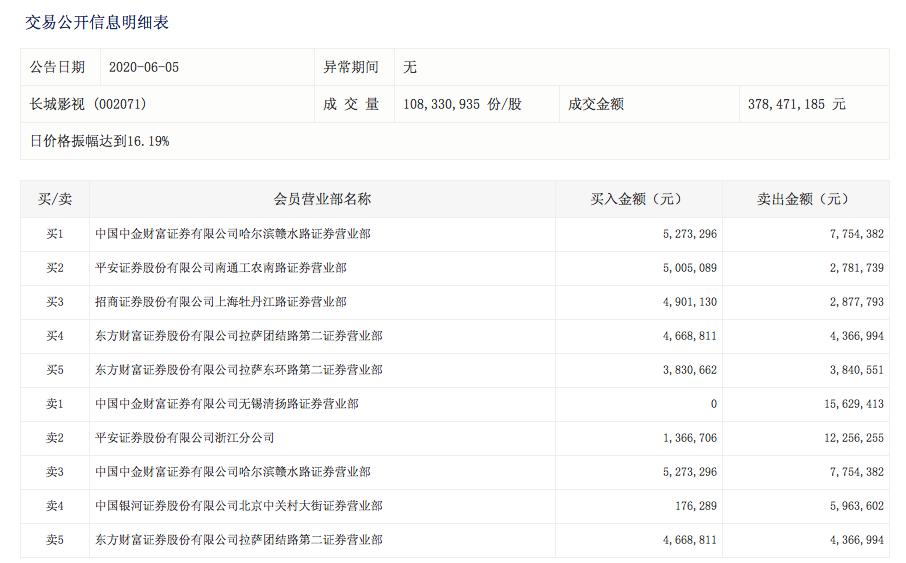The image size is (906, 563).
Task: Select the 买4 row label
Action: click(x=55, y=336)
